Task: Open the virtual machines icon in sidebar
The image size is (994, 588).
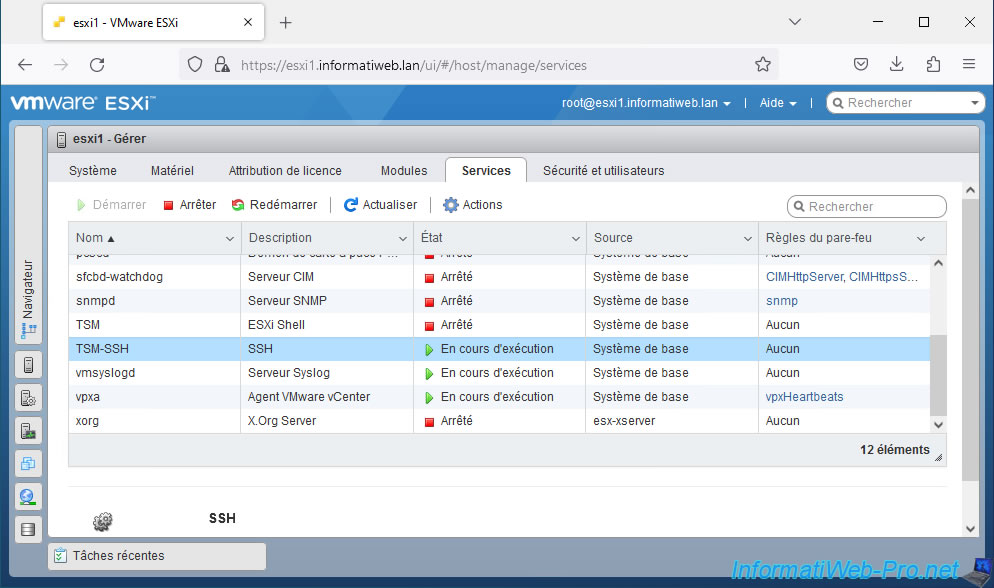Action: click(x=28, y=464)
